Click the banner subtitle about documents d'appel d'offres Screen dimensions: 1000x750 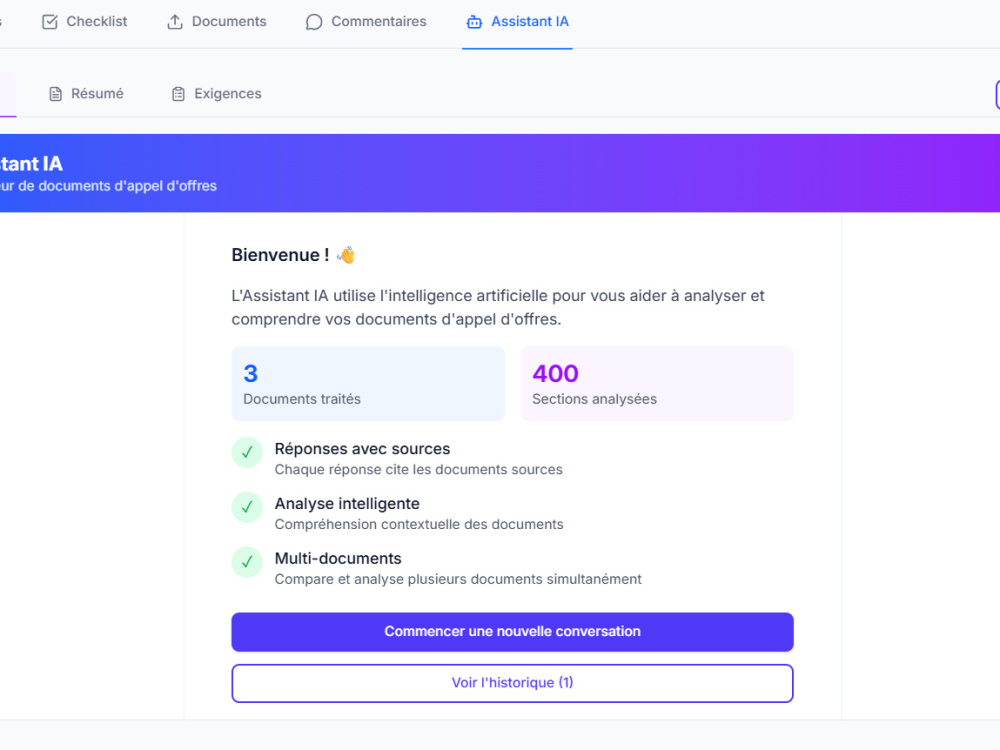pyautogui.click(x=108, y=186)
